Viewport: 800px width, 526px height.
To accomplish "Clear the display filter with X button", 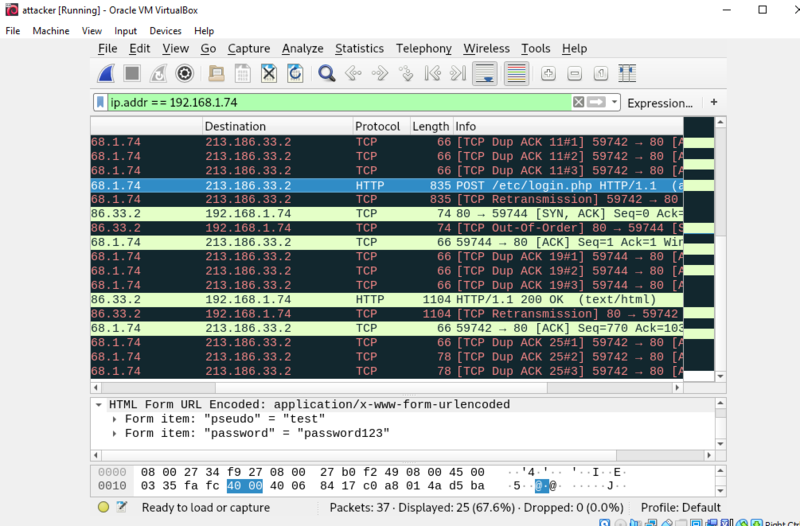I will [x=578, y=103].
